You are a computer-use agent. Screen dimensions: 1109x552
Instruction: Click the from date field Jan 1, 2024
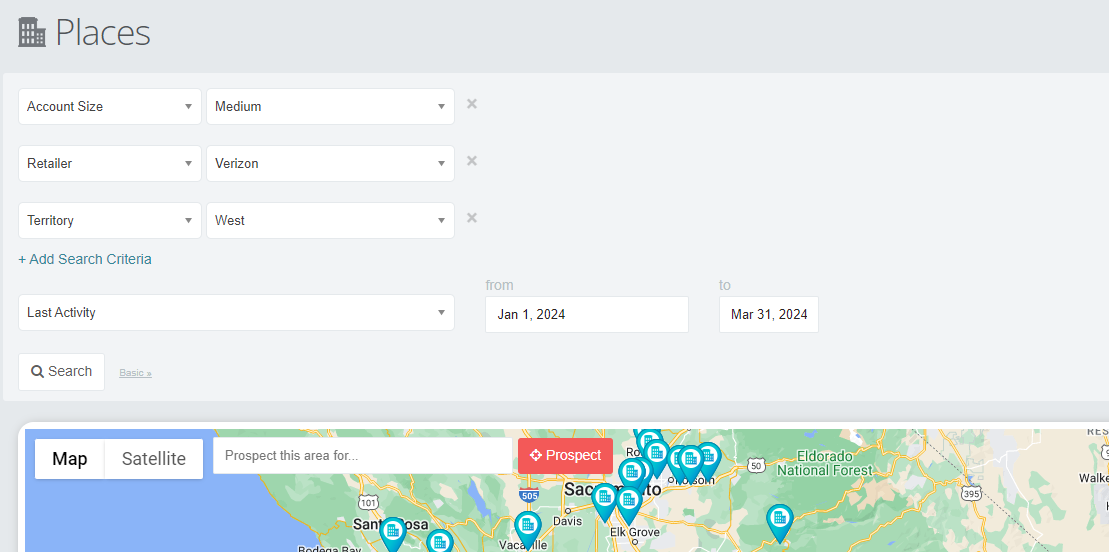click(x=586, y=314)
